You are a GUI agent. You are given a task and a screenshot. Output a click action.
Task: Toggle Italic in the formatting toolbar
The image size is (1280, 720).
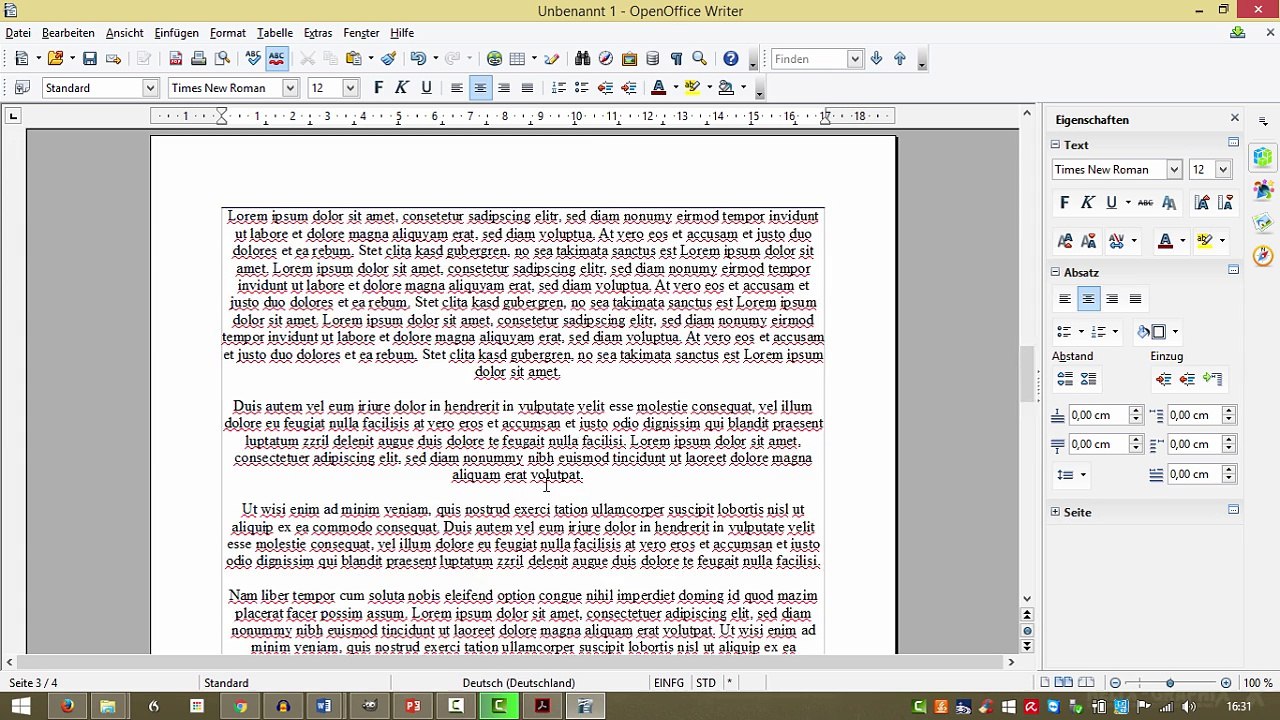(x=402, y=88)
